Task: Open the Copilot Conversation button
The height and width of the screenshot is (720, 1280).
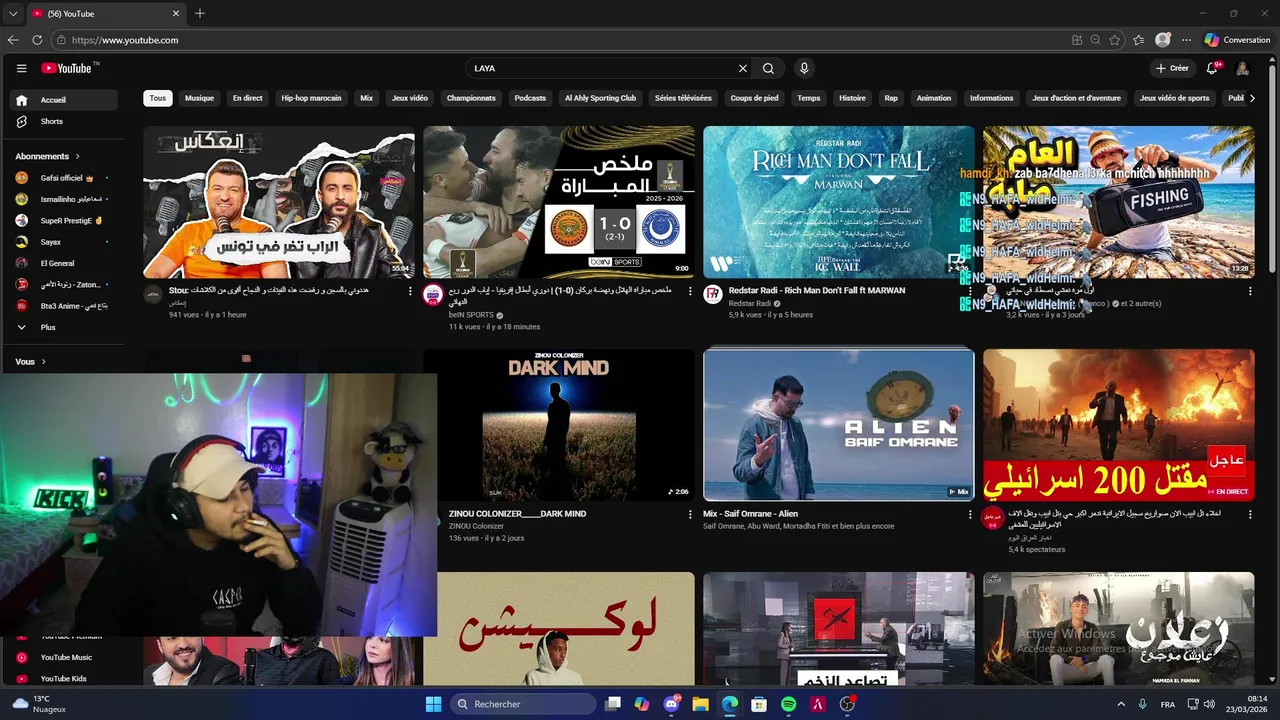Action: pos(1237,40)
